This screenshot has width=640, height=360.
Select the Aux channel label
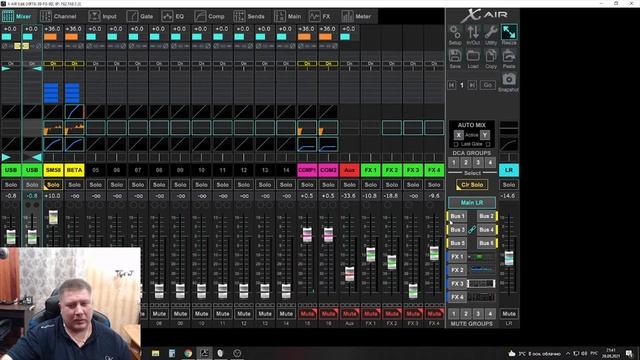pos(349,170)
